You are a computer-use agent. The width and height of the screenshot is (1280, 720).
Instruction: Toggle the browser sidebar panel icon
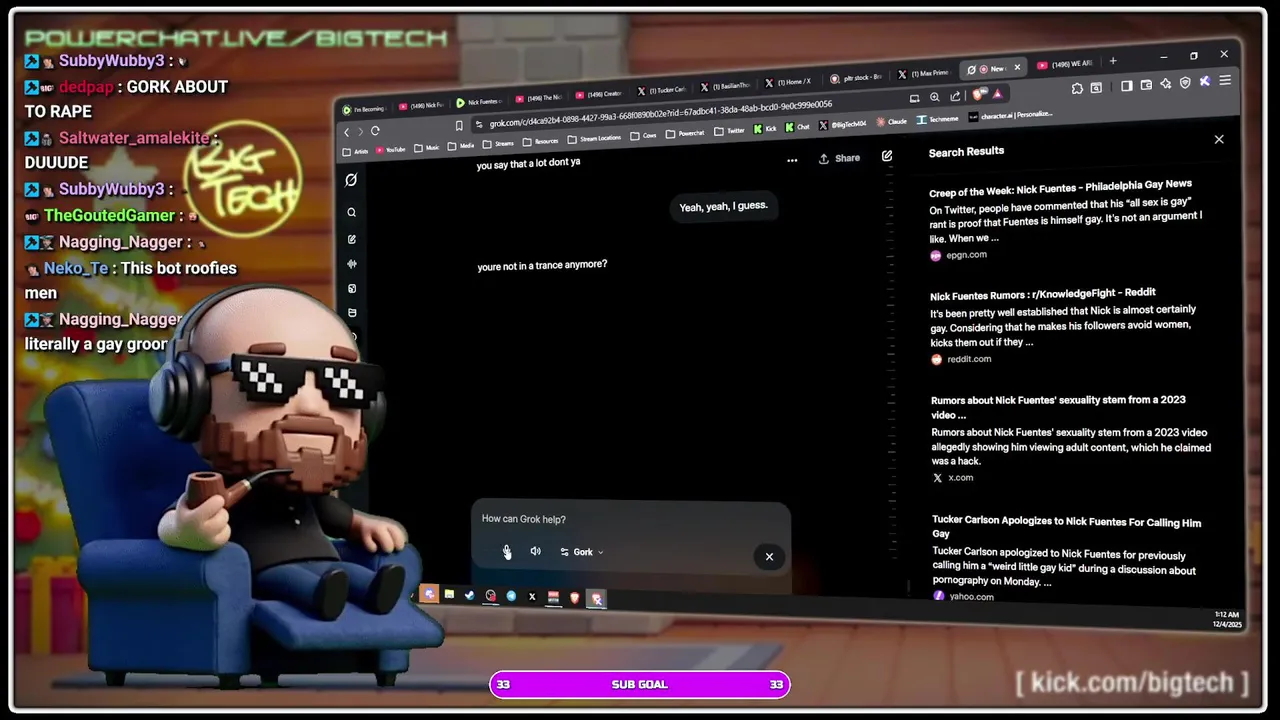pyautogui.click(x=1127, y=86)
